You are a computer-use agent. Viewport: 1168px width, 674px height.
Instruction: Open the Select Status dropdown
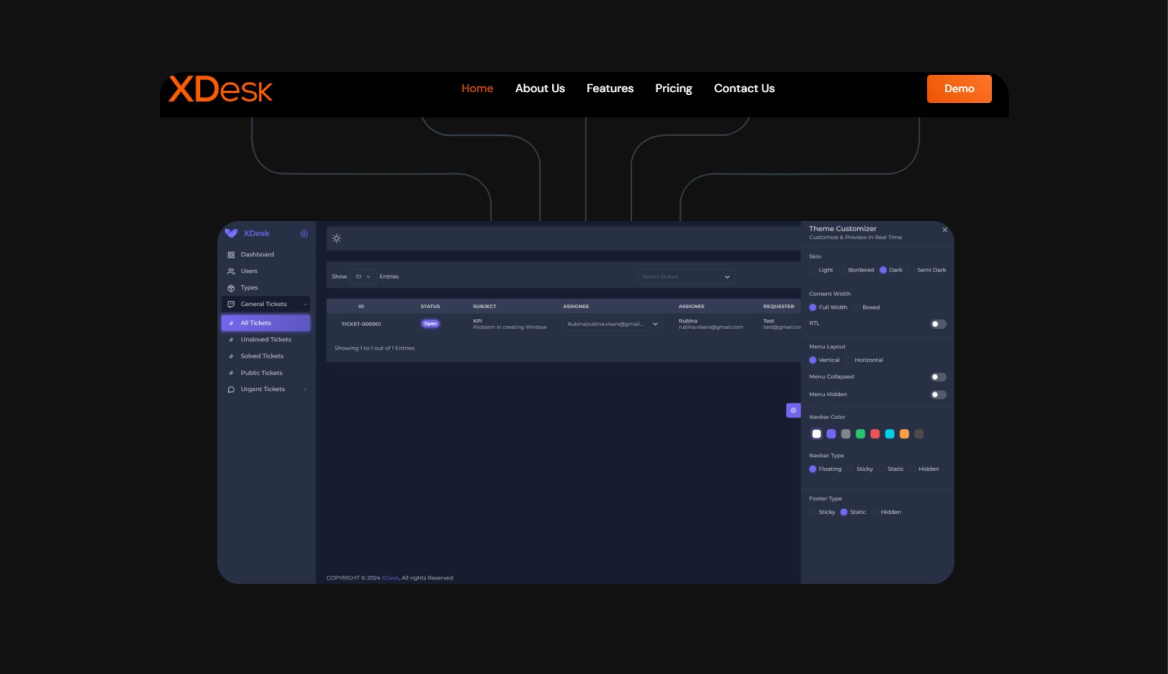coord(686,276)
